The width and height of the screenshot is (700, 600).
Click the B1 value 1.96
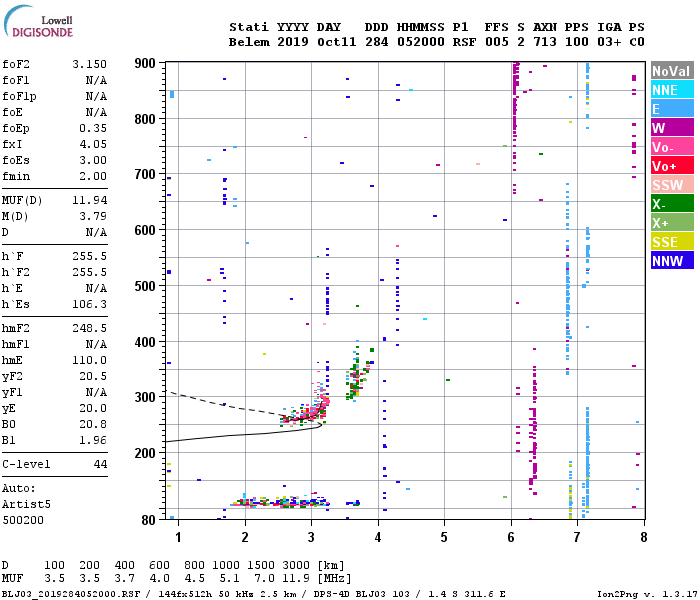click(x=93, y=441)
